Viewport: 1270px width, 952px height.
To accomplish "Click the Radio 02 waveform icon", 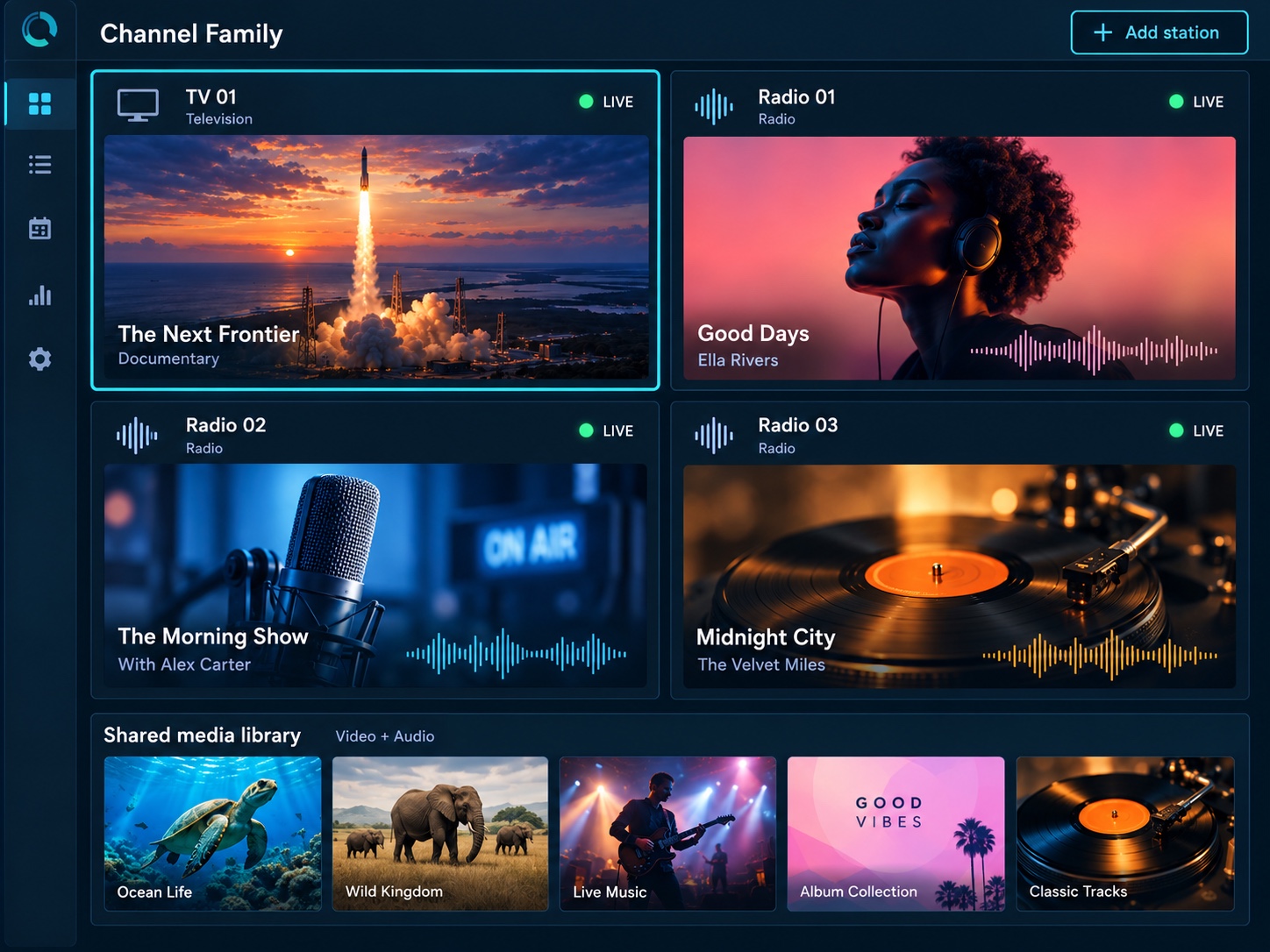I will click(137, 435).
